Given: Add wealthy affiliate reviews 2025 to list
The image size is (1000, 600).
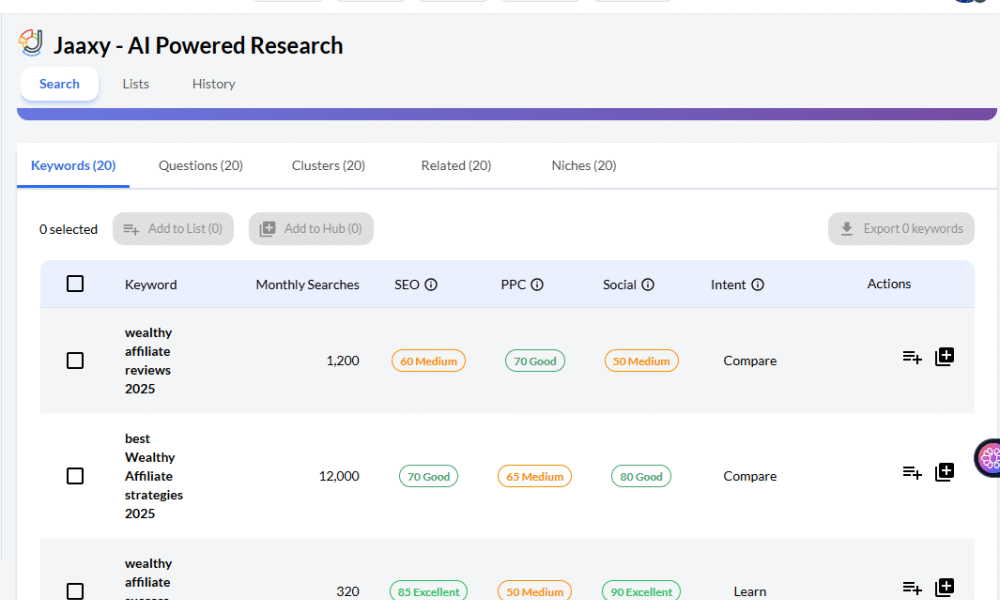Looking at the screenshot, I should (912, 357).
